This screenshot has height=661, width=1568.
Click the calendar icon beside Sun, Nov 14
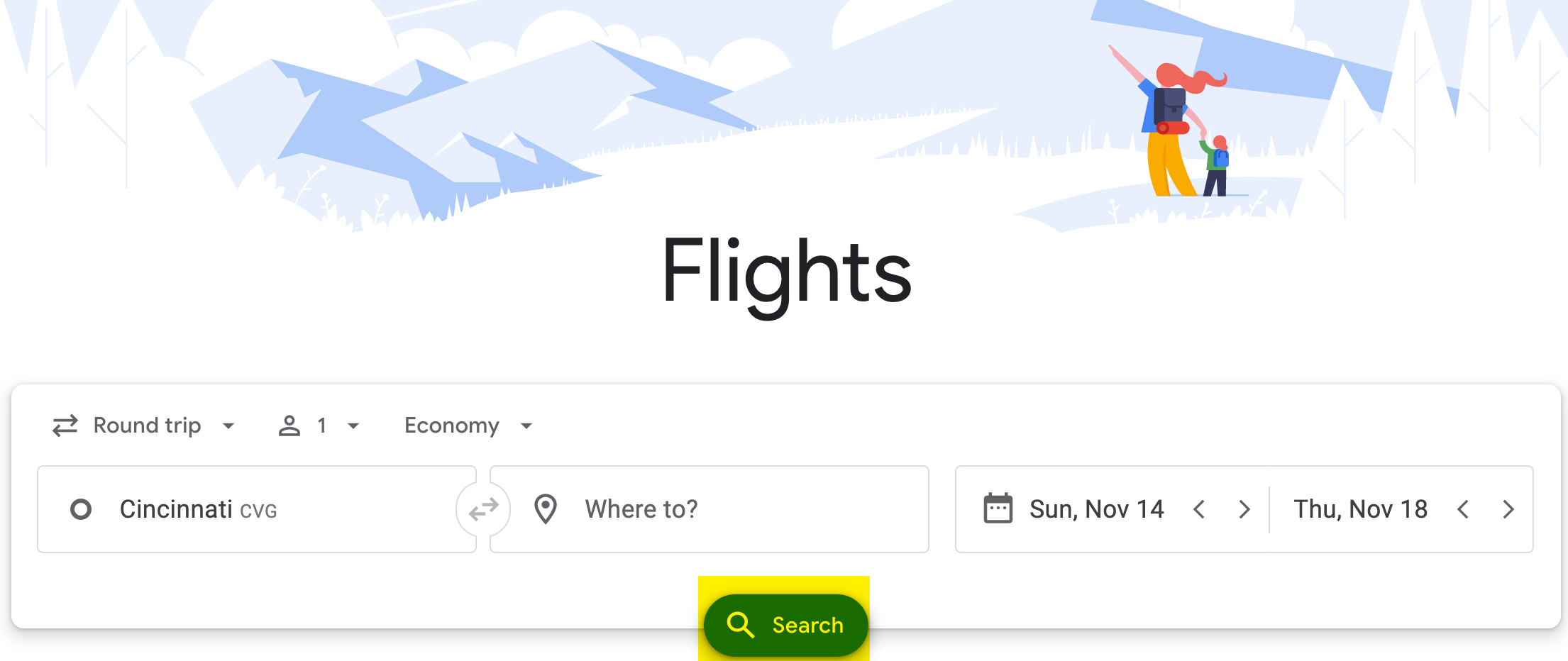click(998, 509)
